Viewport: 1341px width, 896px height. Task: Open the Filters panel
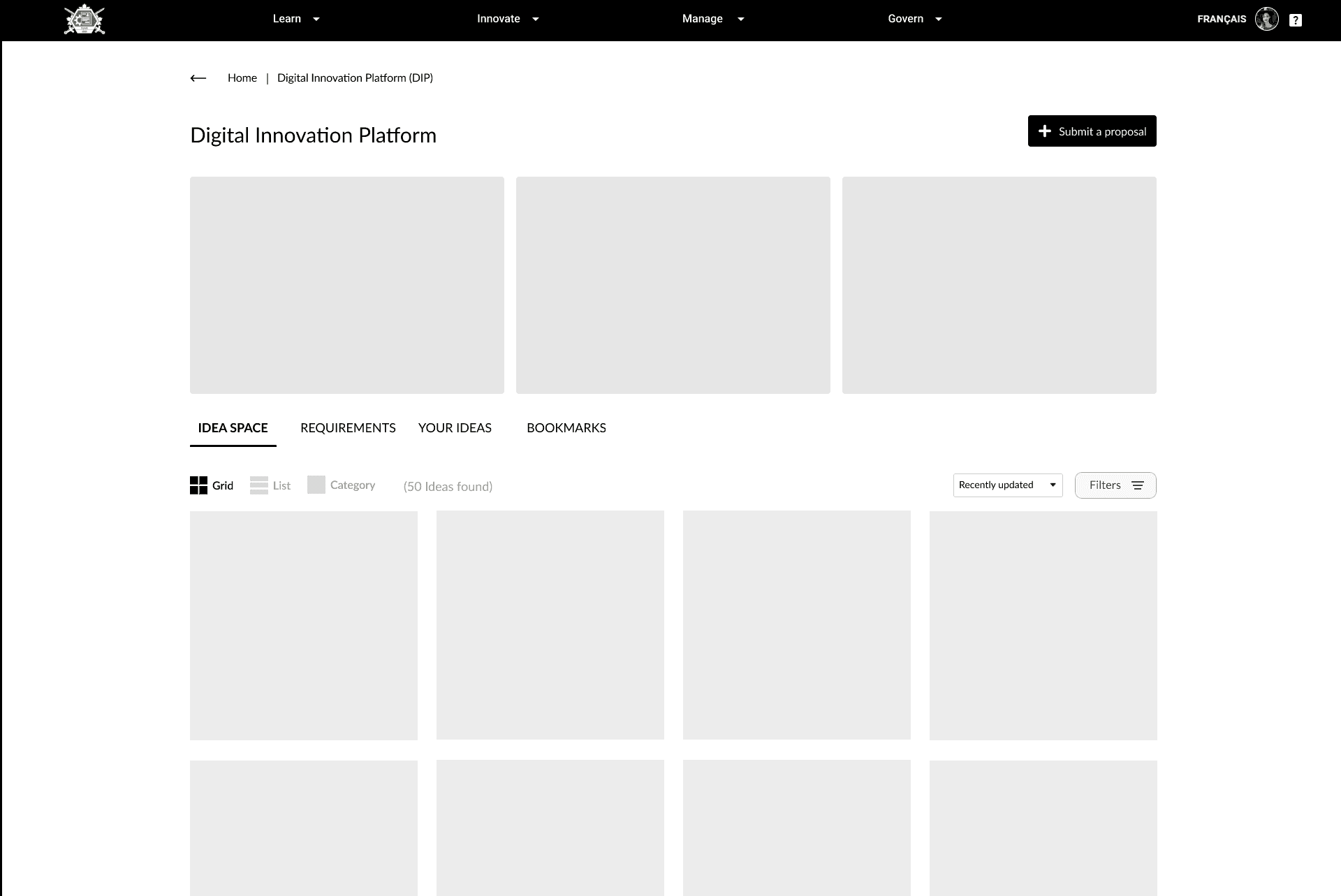click(x=1115, y=485)
